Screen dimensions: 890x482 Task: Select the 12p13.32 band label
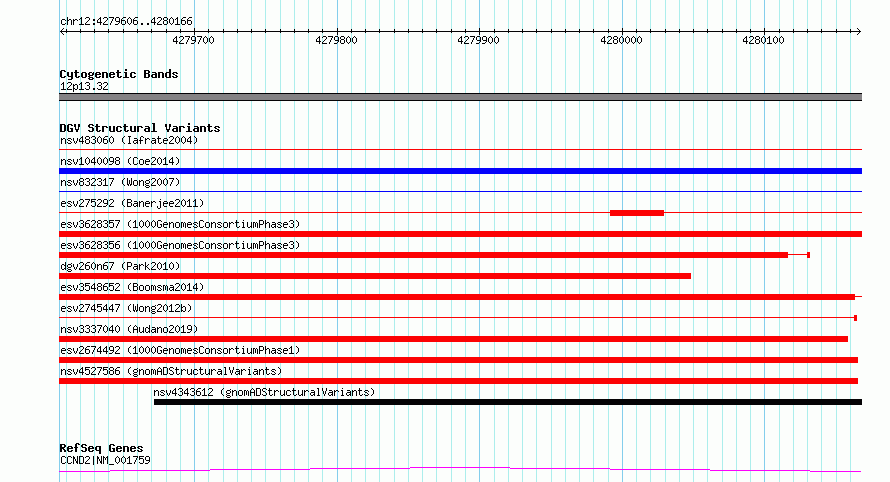click(x=84, y=86)
